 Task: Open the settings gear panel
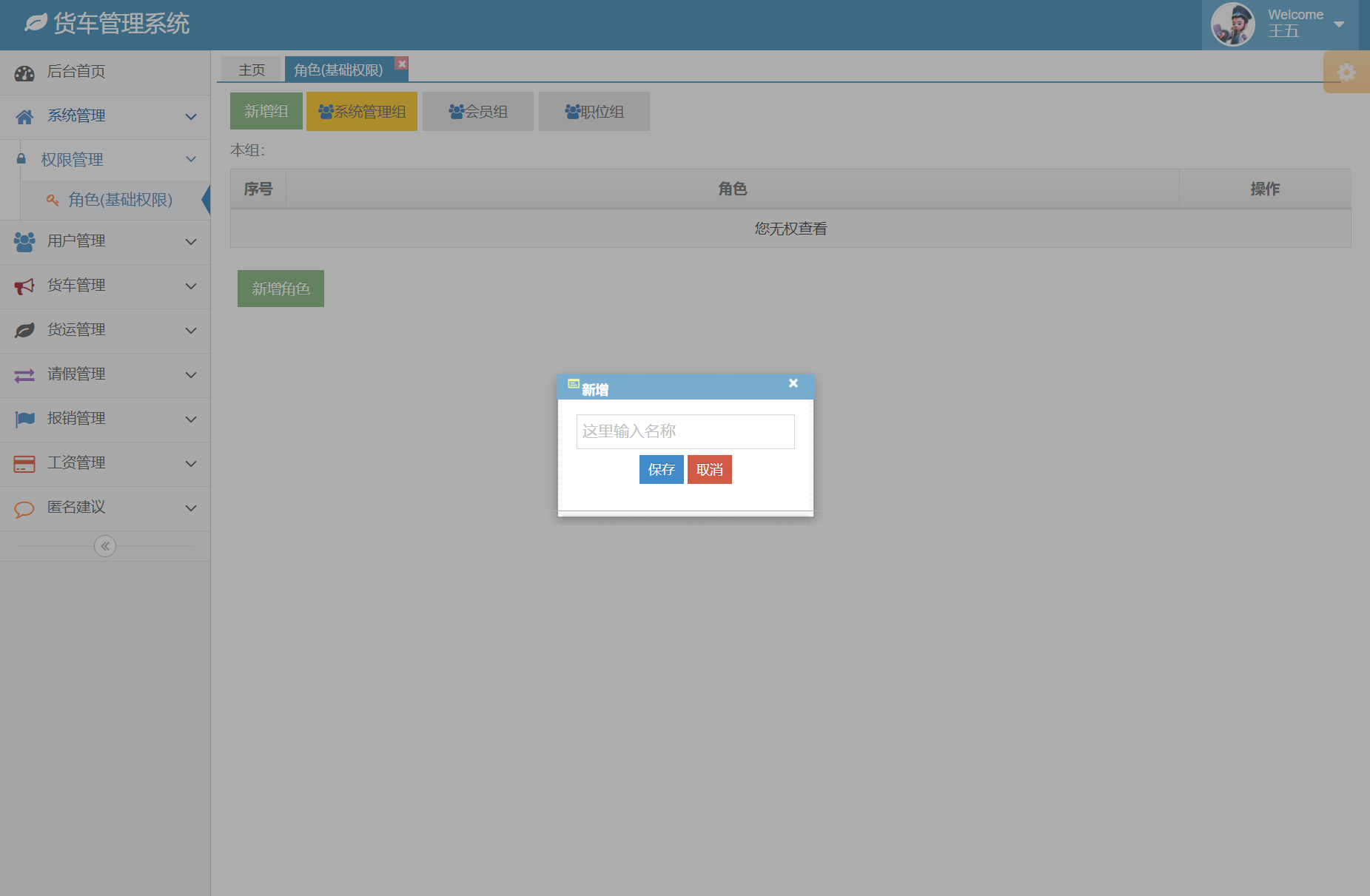pyautogui.click(x=1346, y=73)
